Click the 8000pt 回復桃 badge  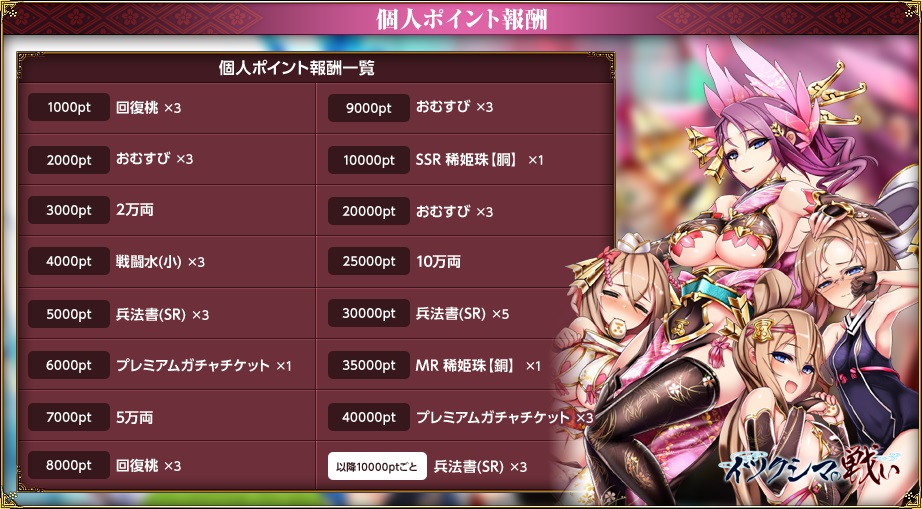pos(69,465)
